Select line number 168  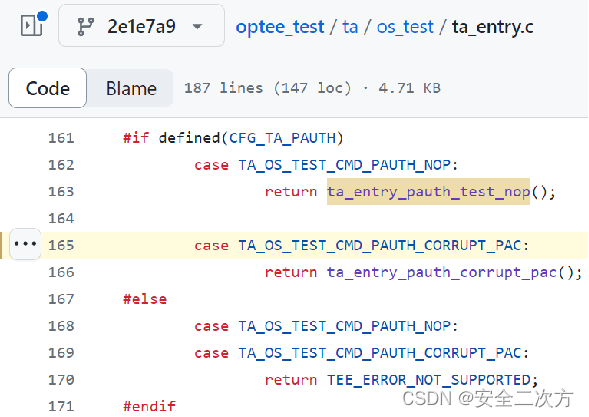(61, 326)
